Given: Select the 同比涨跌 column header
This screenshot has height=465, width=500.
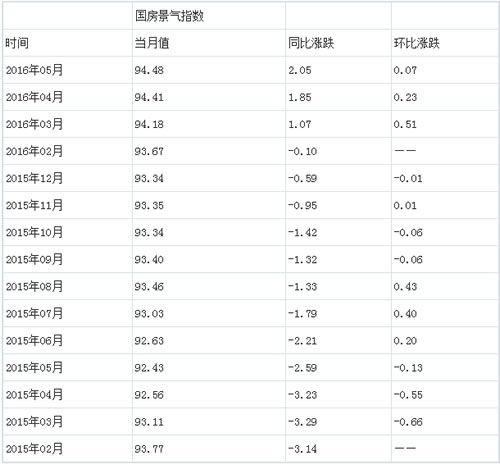Looking at the screenshot, I should point(311,43).
